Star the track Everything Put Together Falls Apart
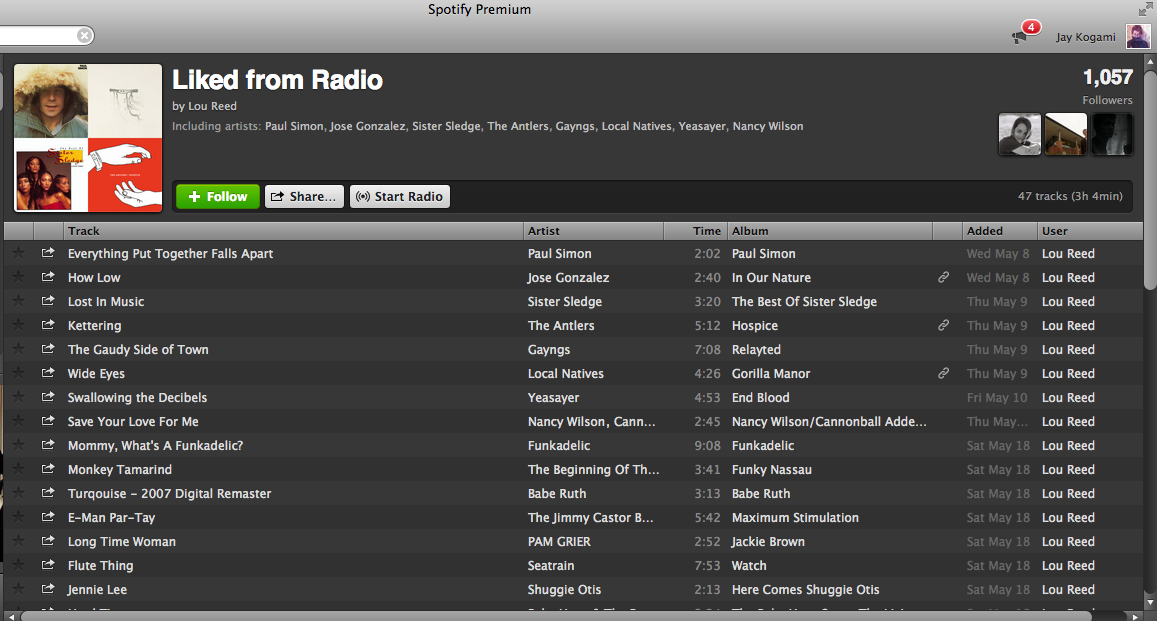The height and width of the screenshot is (621, 1157). point(18,253)
